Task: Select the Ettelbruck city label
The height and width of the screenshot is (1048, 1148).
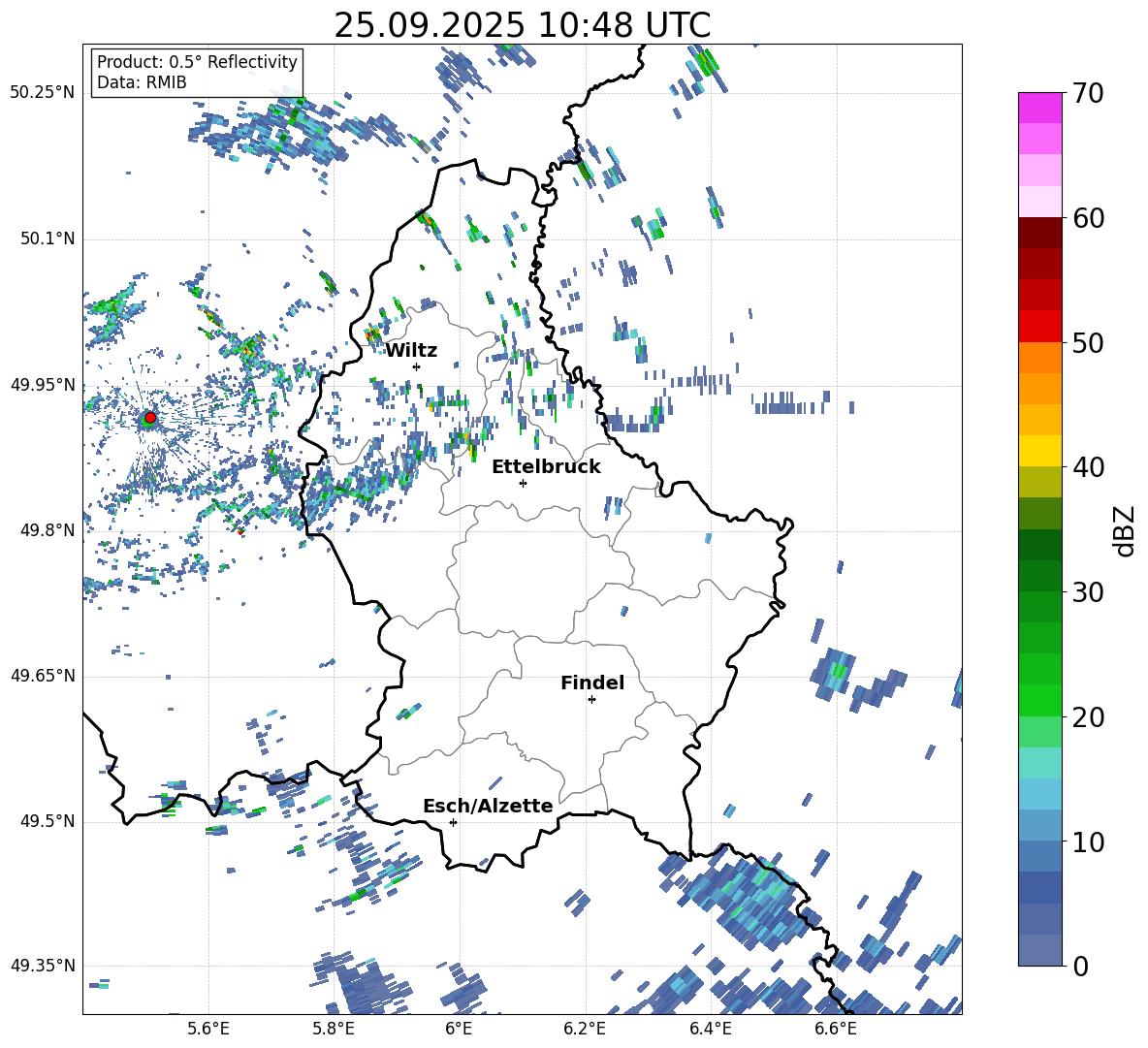Action: [x=546, y=467]
